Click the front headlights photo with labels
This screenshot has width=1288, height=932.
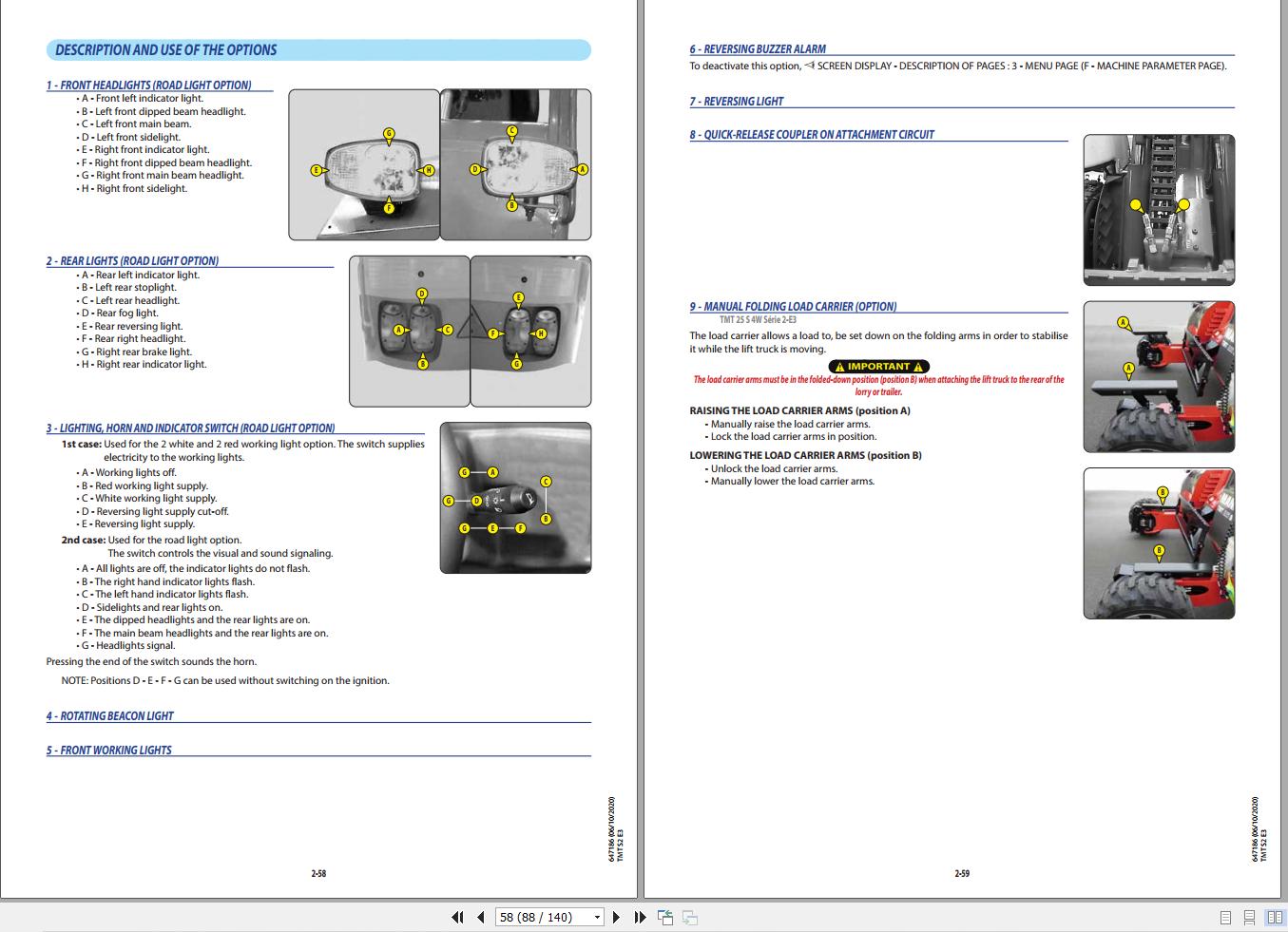click(x=440, y=164)
